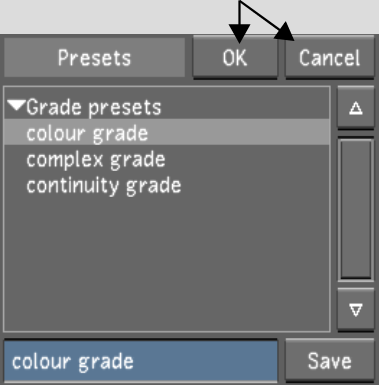The width and height of the screenshot is (379, 385).
Task: Click the scroll down triangle arrow
Action: [x=356, y=310]
